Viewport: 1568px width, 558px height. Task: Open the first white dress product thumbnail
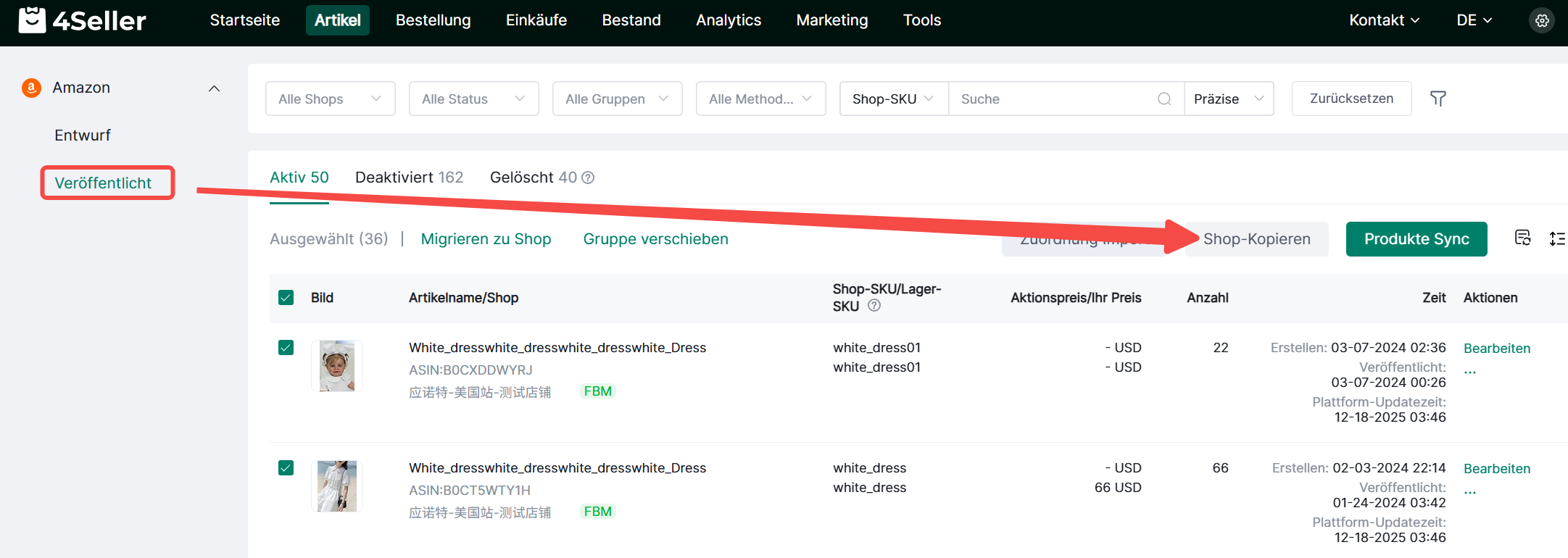pos(337,366)
